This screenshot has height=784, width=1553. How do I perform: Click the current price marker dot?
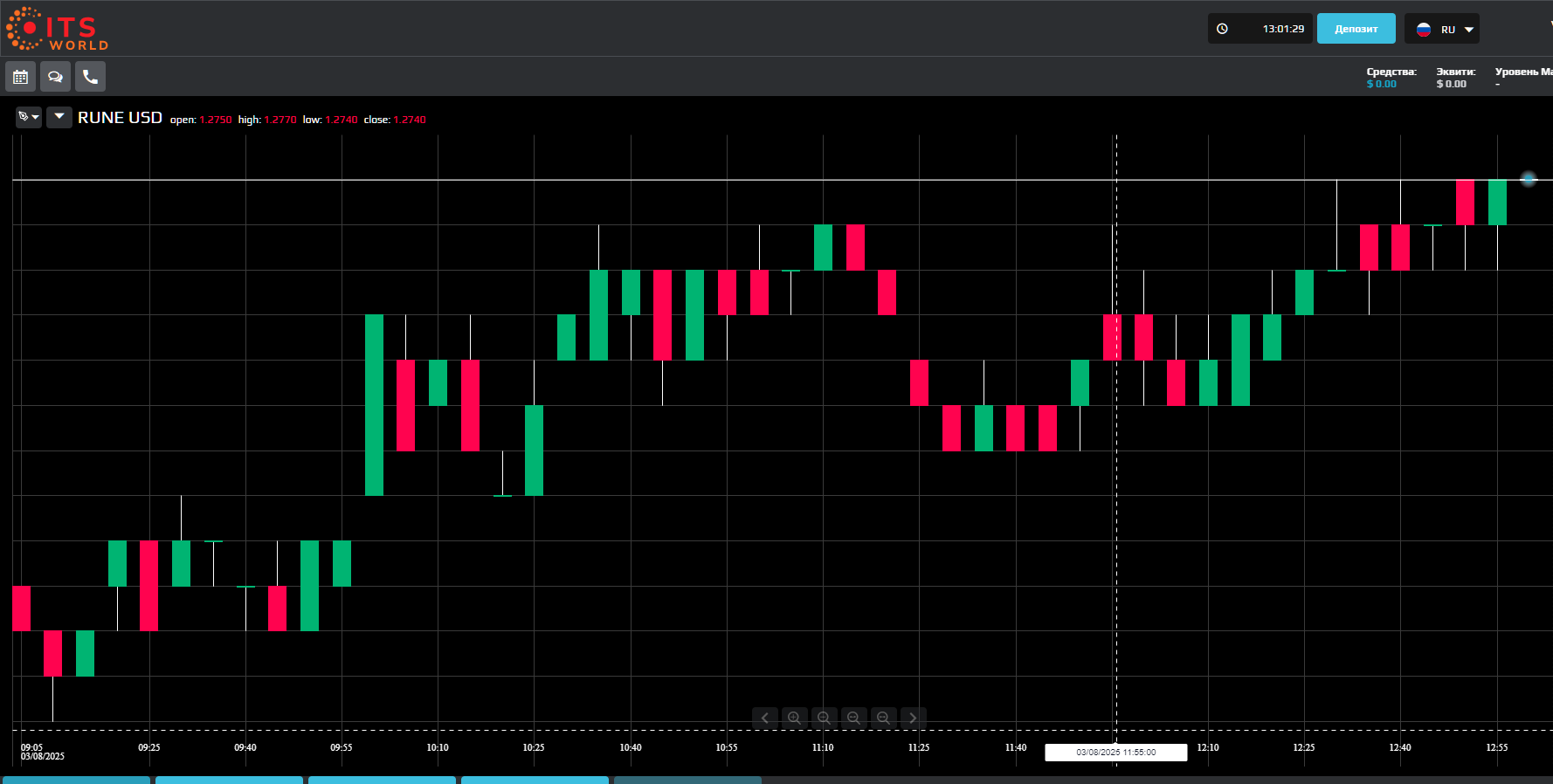[1528, 179]
